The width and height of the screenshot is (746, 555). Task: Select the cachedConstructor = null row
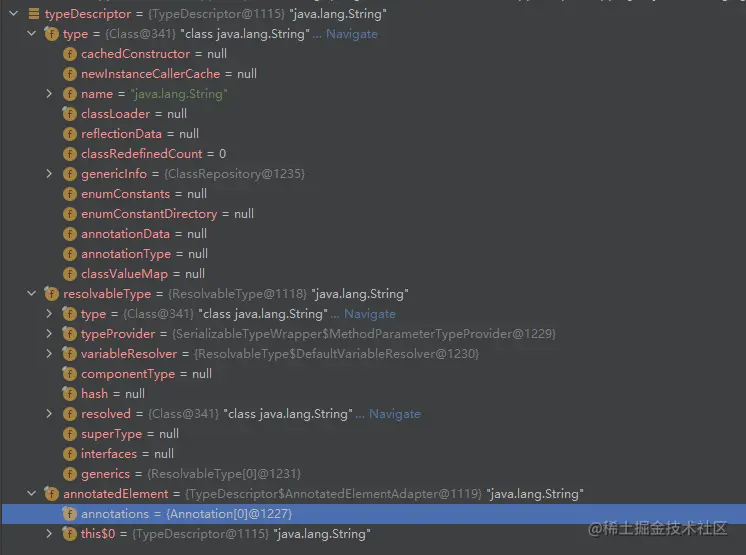(373, 54)
